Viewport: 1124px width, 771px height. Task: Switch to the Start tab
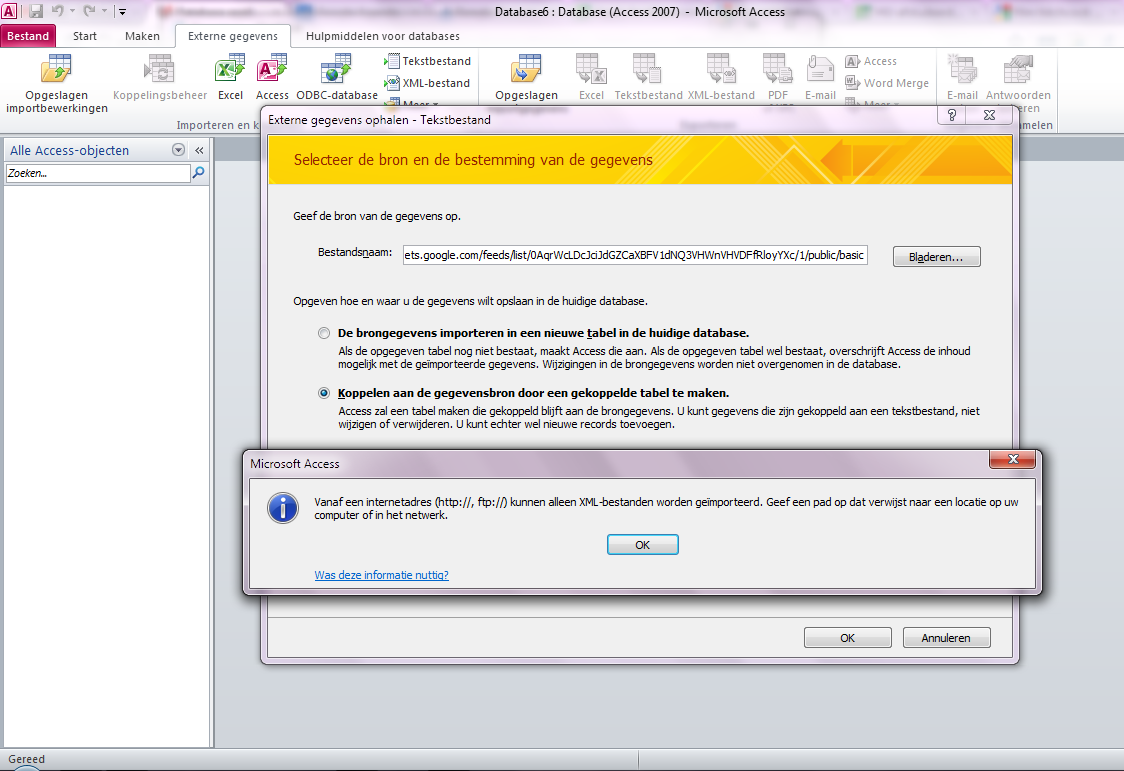point(85,36)
